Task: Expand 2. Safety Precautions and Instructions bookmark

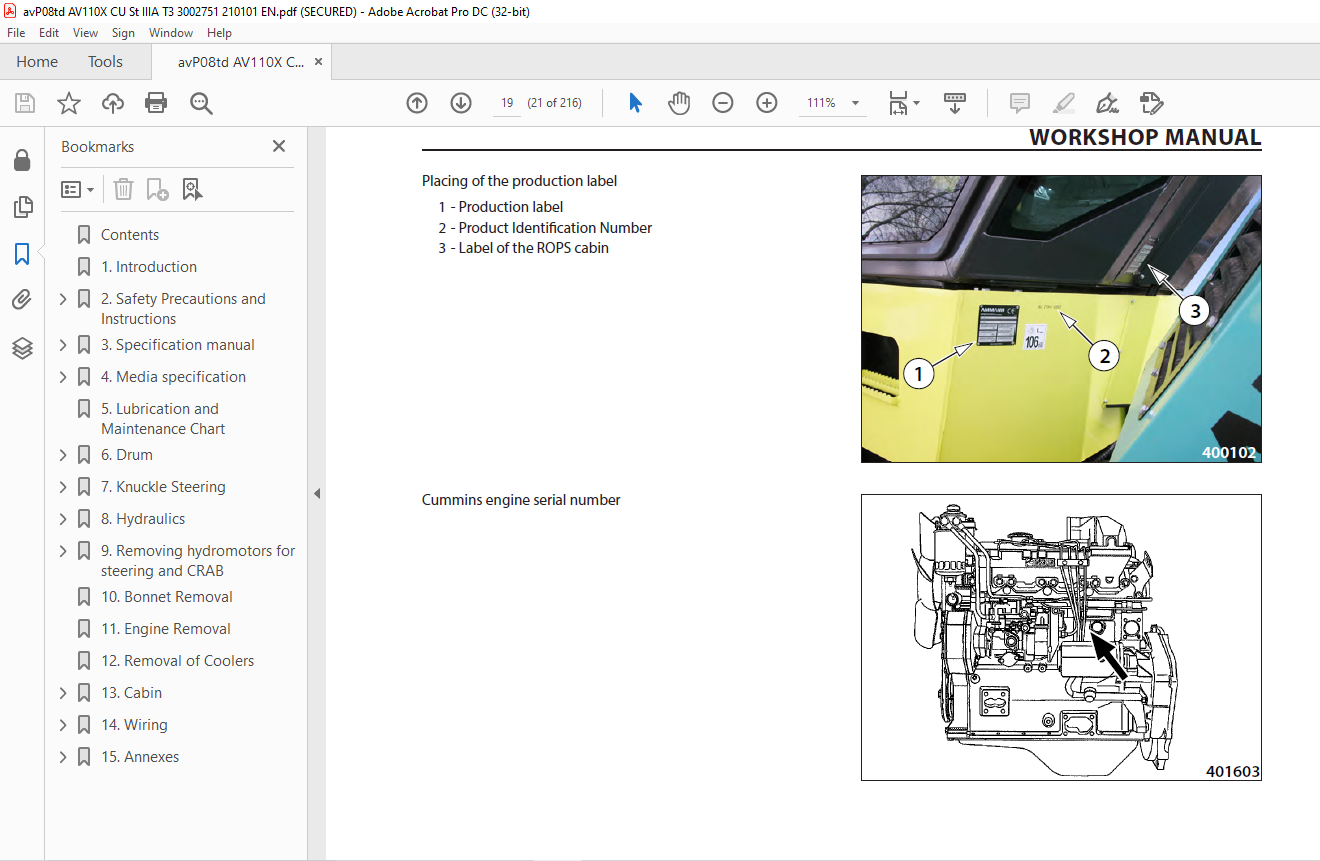Action: (64, 299)
